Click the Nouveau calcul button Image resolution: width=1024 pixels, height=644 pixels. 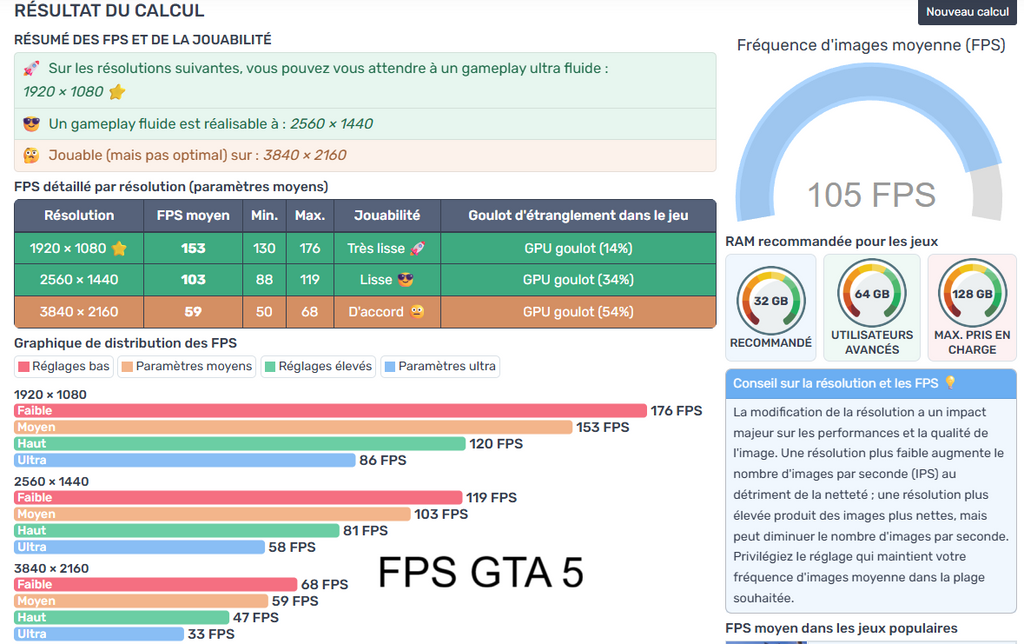click(x=967, y=12)
